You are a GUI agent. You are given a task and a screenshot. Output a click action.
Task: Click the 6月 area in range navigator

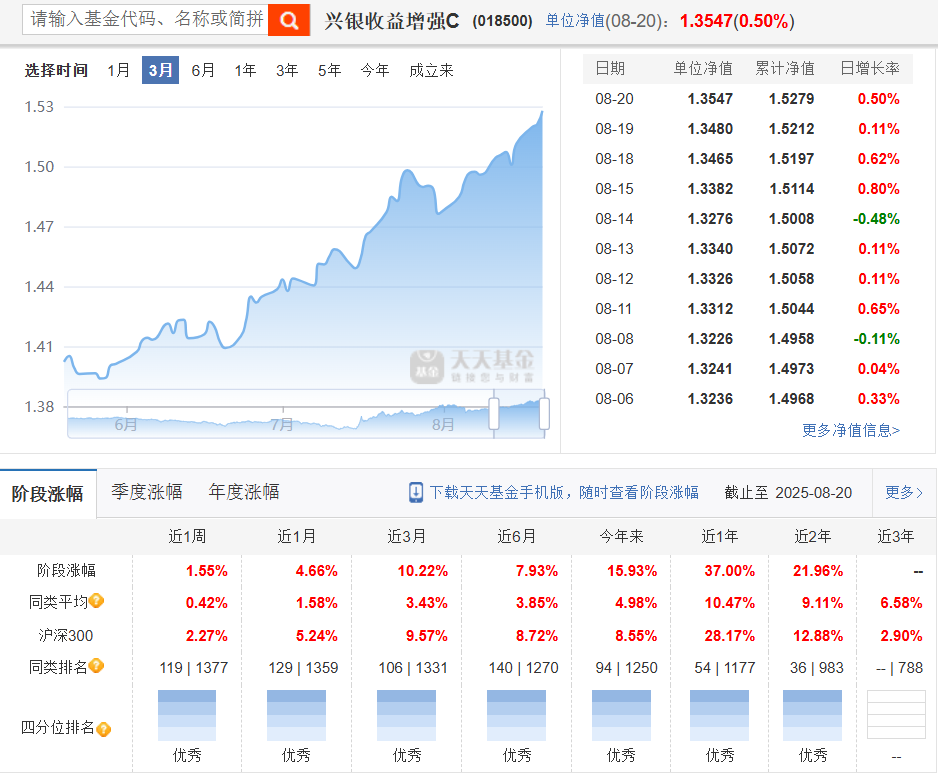click(x=126, y=425)
